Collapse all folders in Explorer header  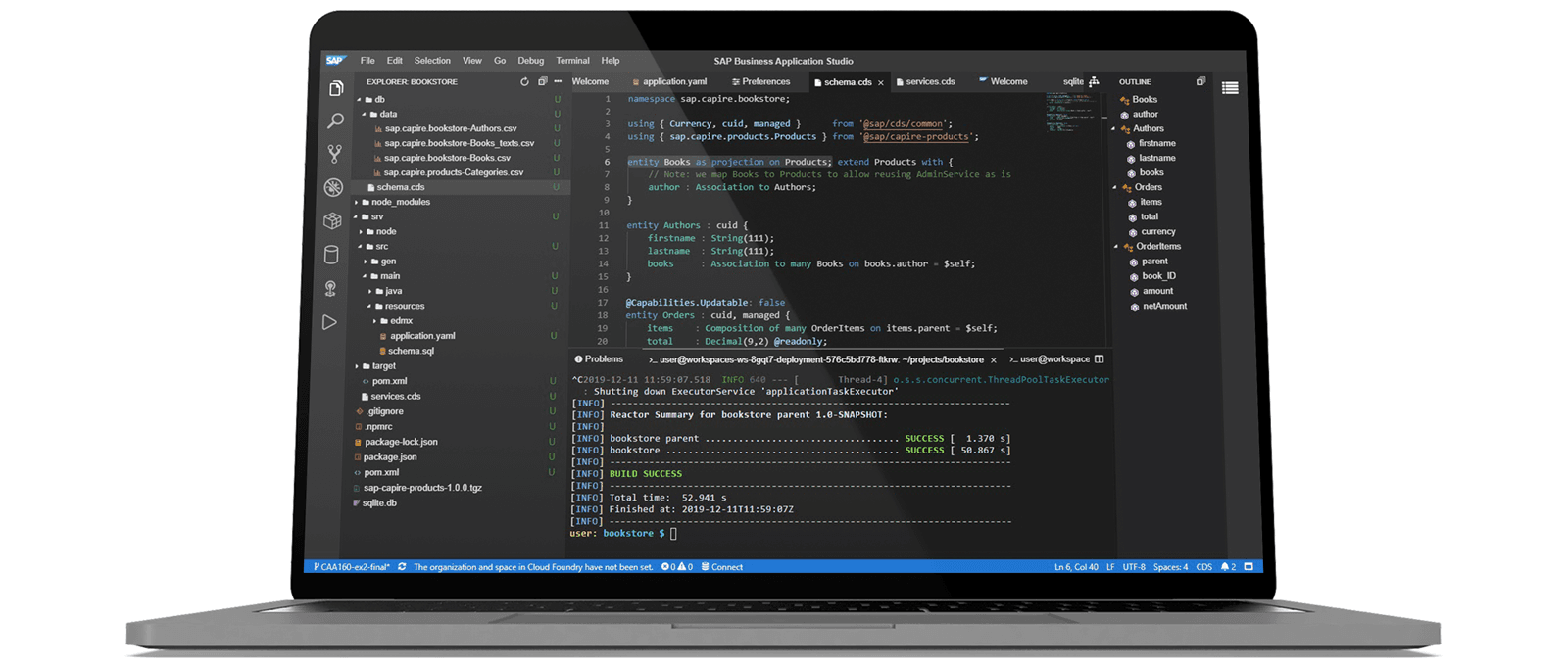coord(542,82)
